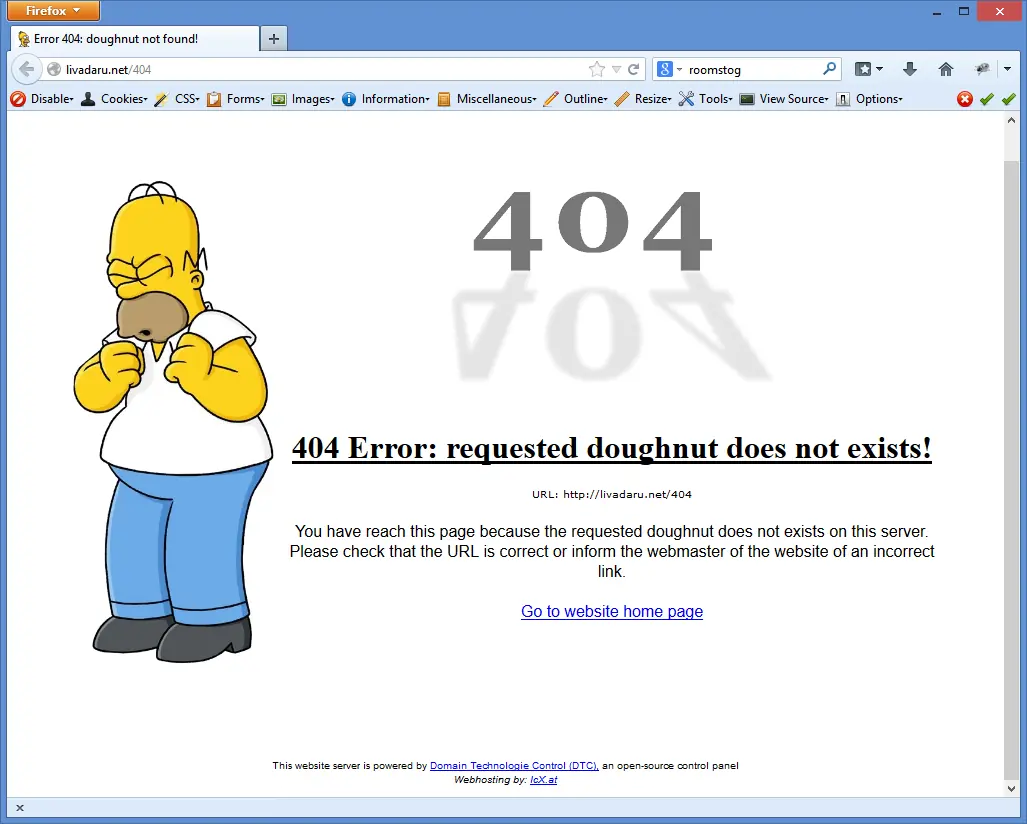Open the Forms menu
1027x824 pixels.
coord(236,99)
